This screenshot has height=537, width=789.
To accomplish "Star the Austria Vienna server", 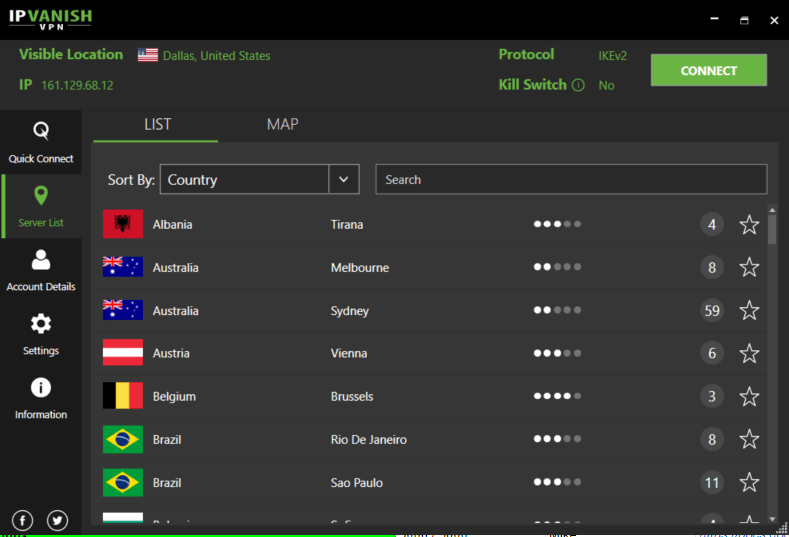I will pyautogui.click(x=749, y=353).
